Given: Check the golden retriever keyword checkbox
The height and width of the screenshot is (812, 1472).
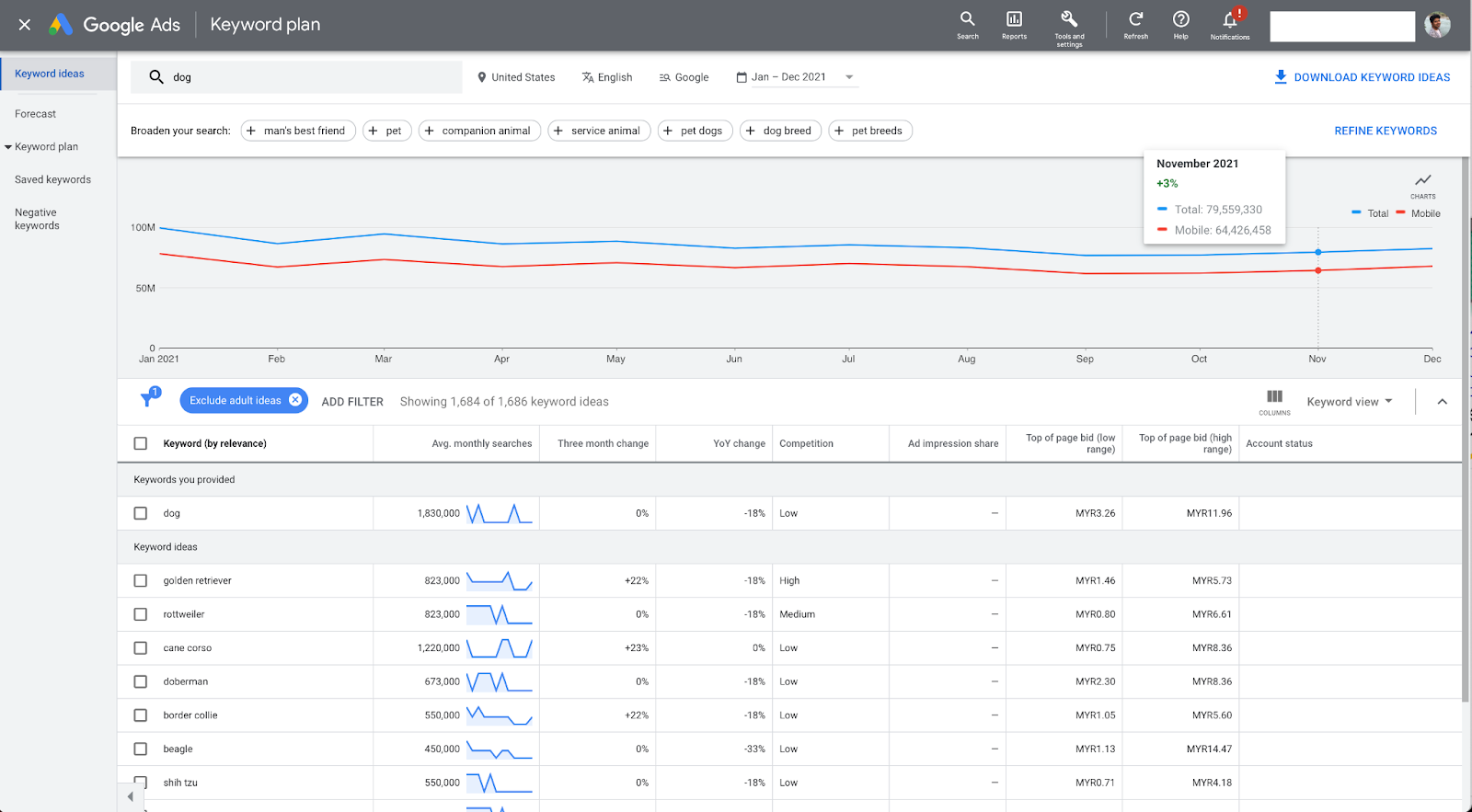Looking at the screenshot, I should [141, 581].
